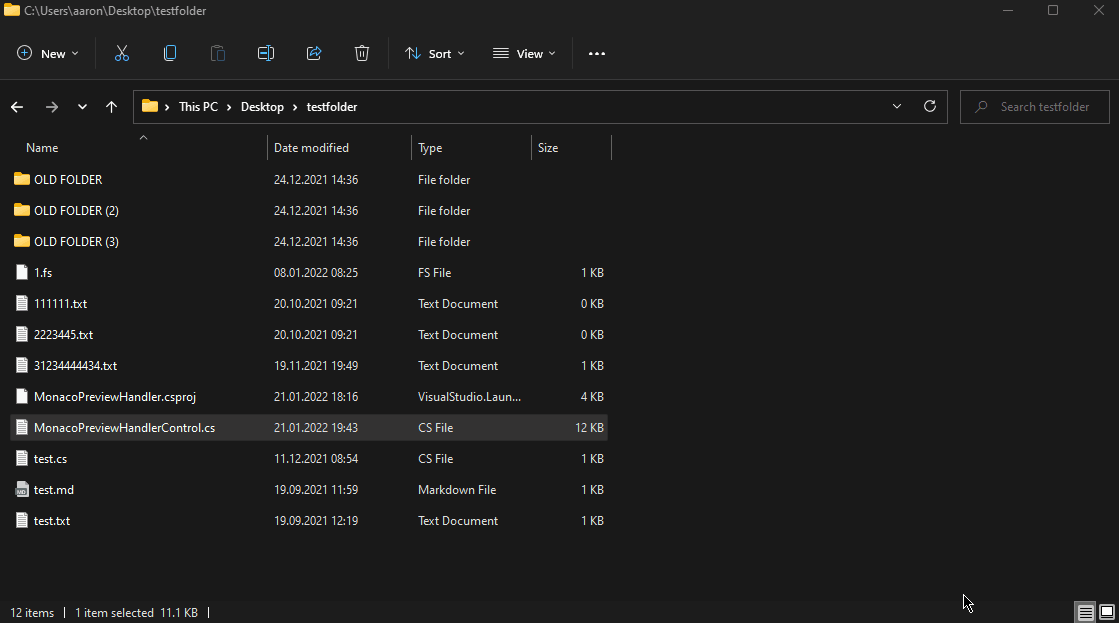Go up one folder level
The height and width of the screenshot is (623, 1119).
[111, 106]
